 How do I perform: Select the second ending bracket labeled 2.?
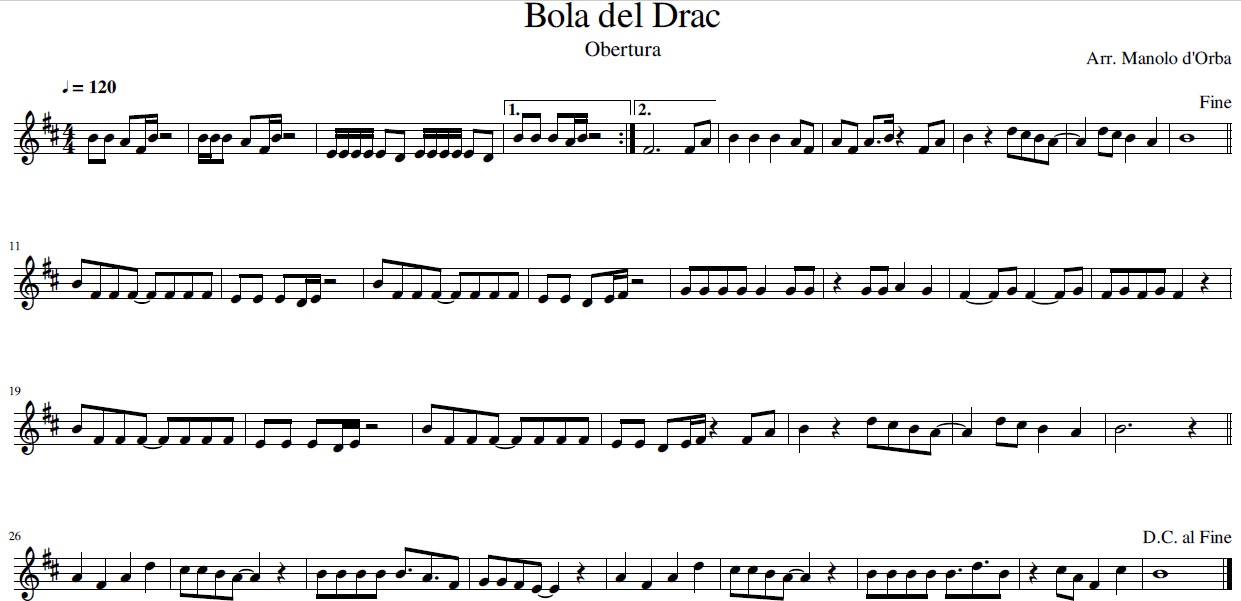tap(675, 108)
